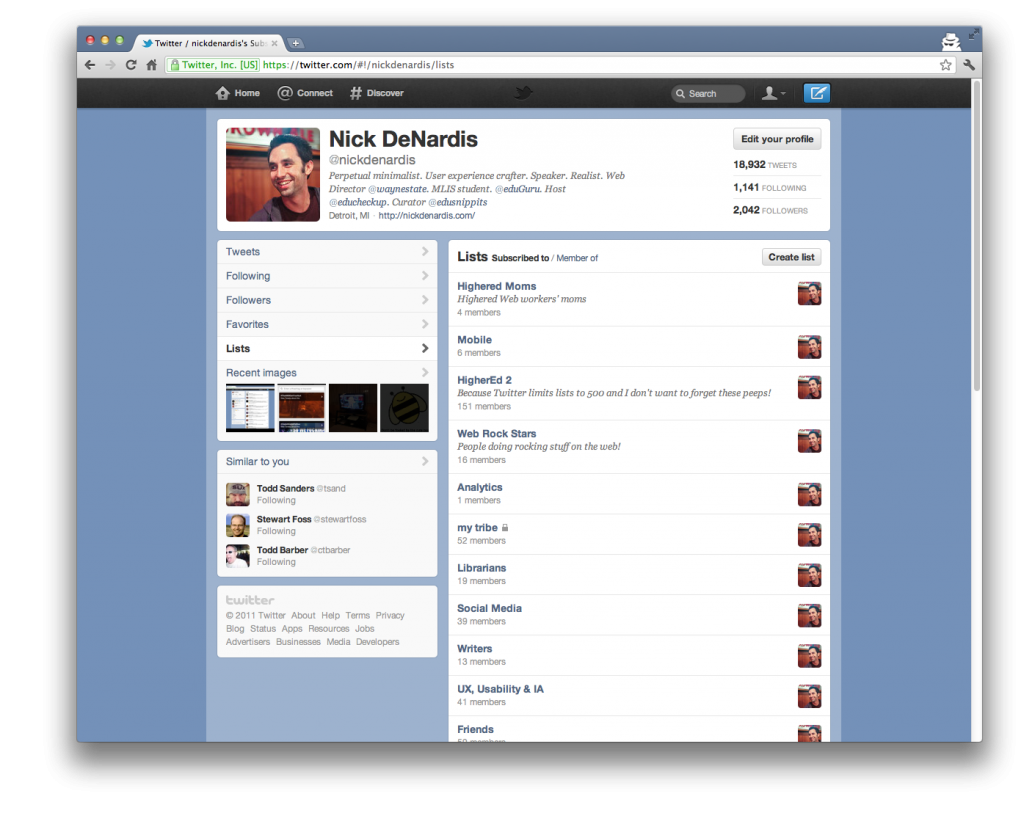This screenshot has height=835, width=1024.
Task: Click the Highered Moms list avatar
Action: click(x=809, y=294)
